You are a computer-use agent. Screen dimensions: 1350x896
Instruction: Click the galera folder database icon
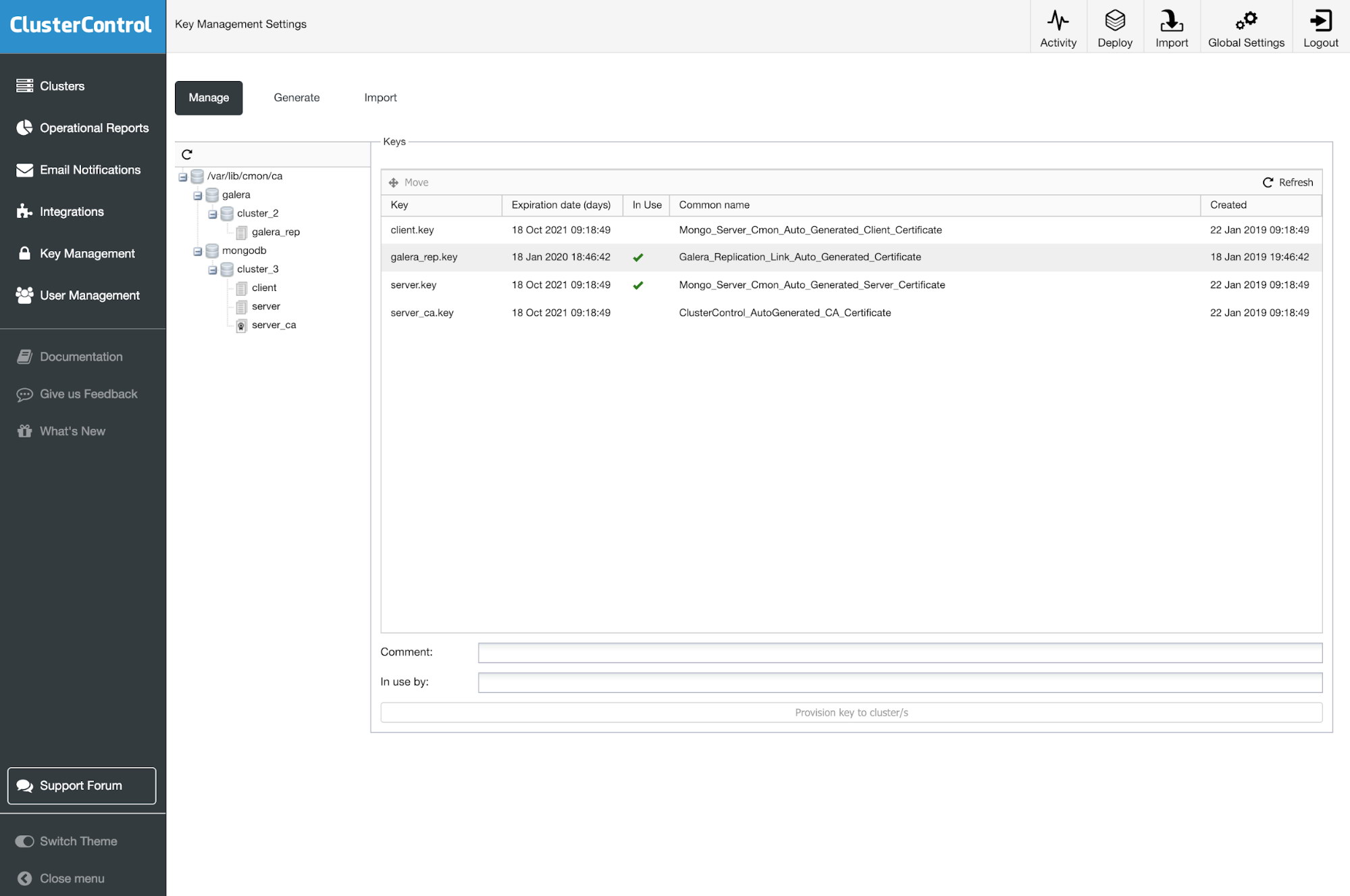click(x=211, y=195)
